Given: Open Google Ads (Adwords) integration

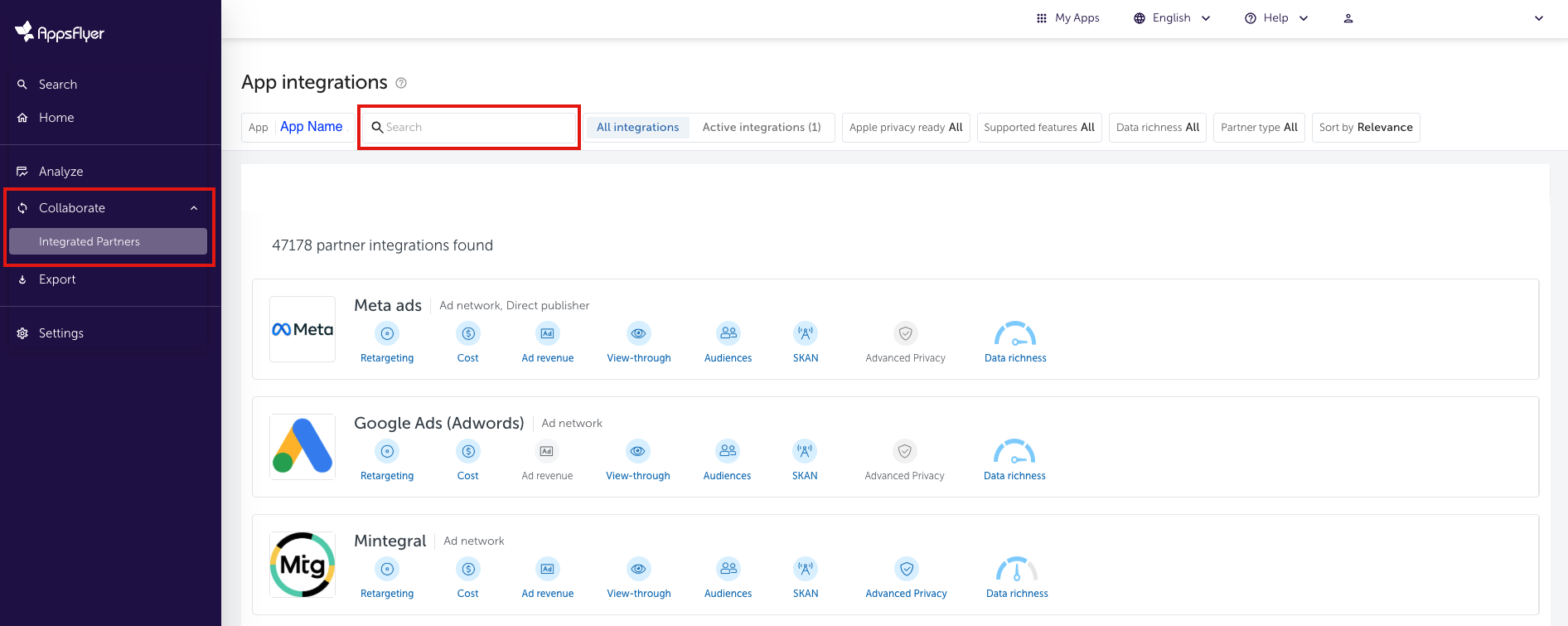Looking at the screenshot, I should 439,423.
